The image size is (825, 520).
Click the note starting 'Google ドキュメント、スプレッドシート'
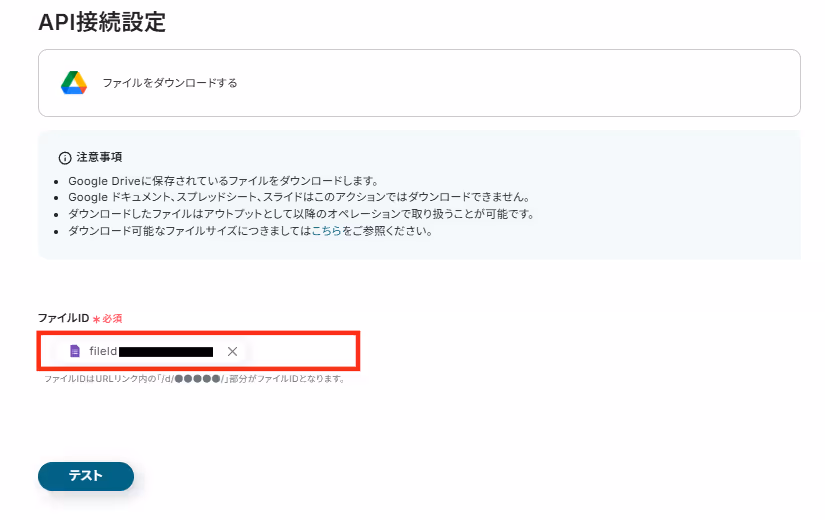point(299,197)
